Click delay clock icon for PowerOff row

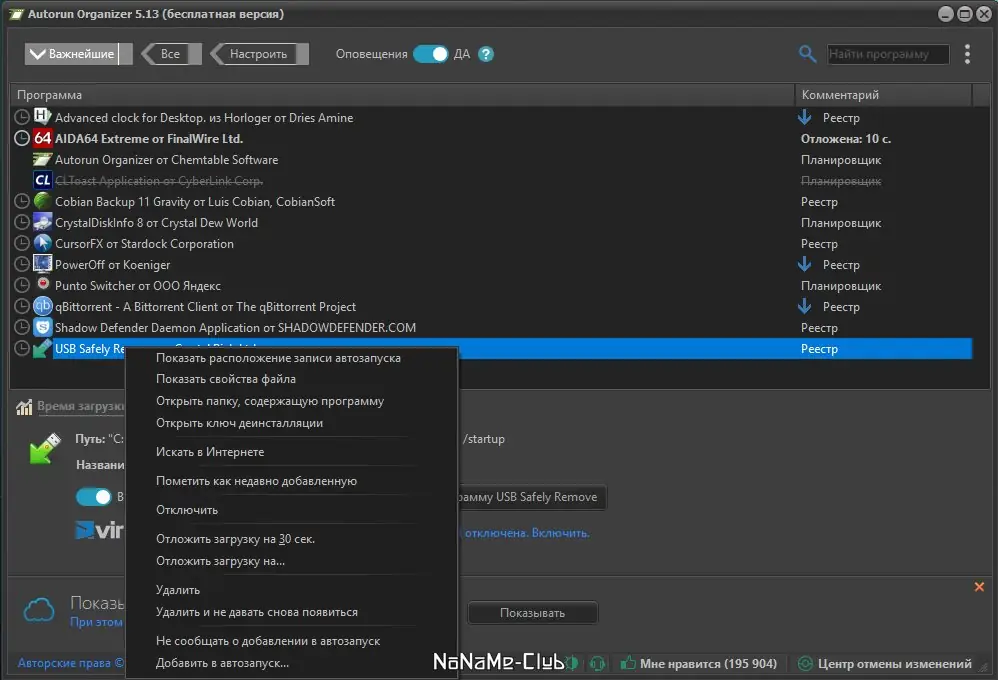[x=22, y=265]
